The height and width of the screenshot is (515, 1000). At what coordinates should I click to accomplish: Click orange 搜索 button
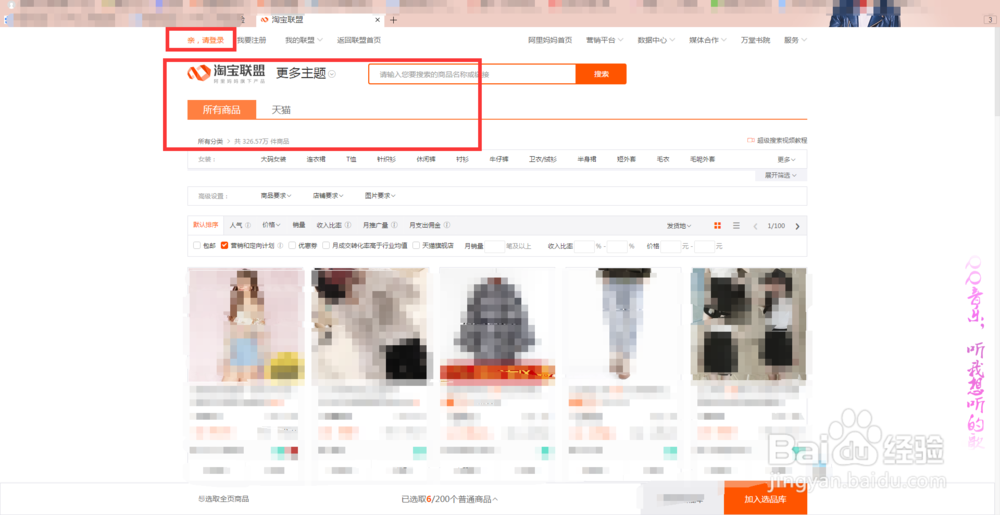click(x=601, y=74)
